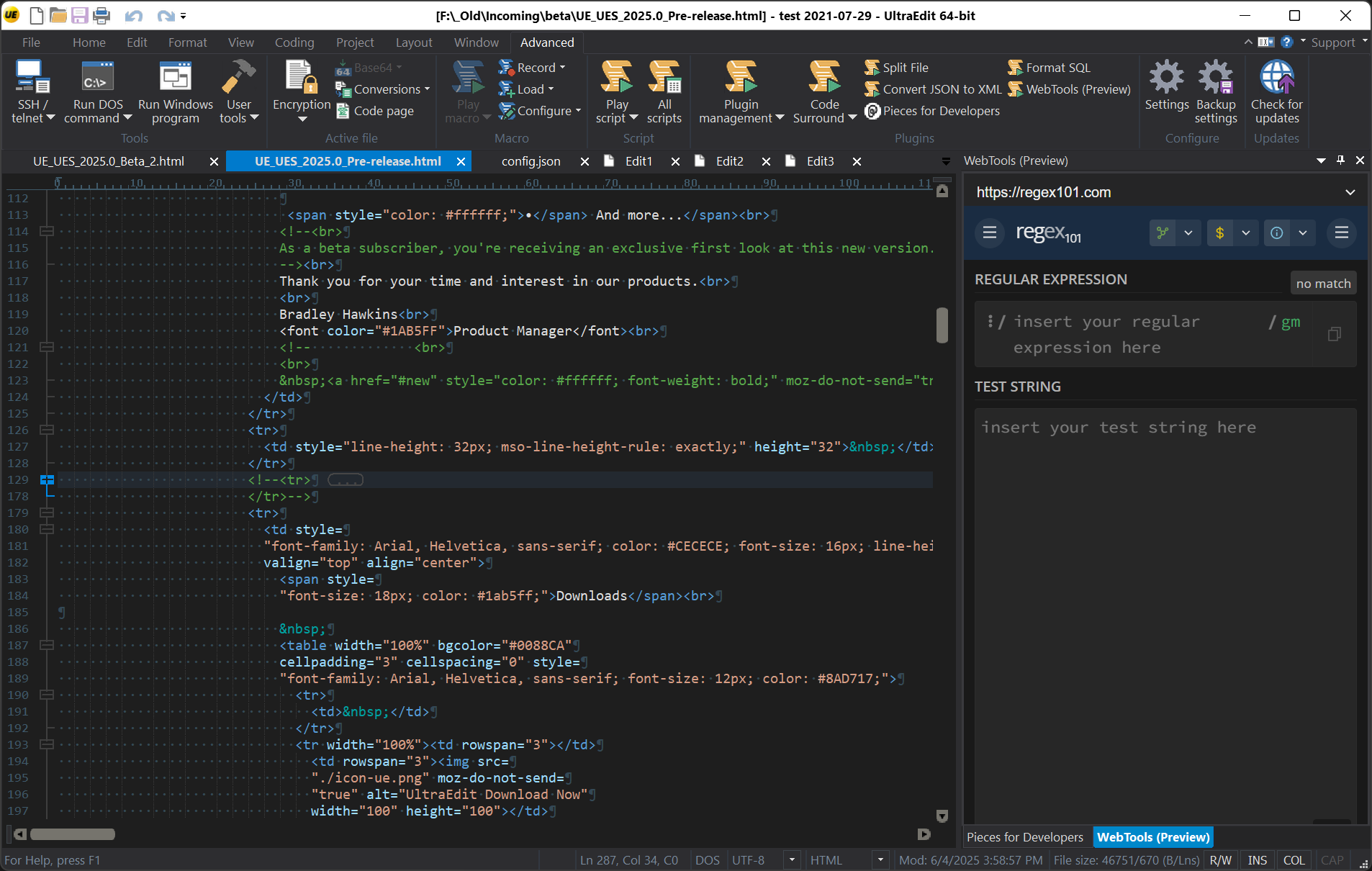Switch to the Coding ribbon tab
This screenshot has width=1372, height=871.
(x=294, y=42)
